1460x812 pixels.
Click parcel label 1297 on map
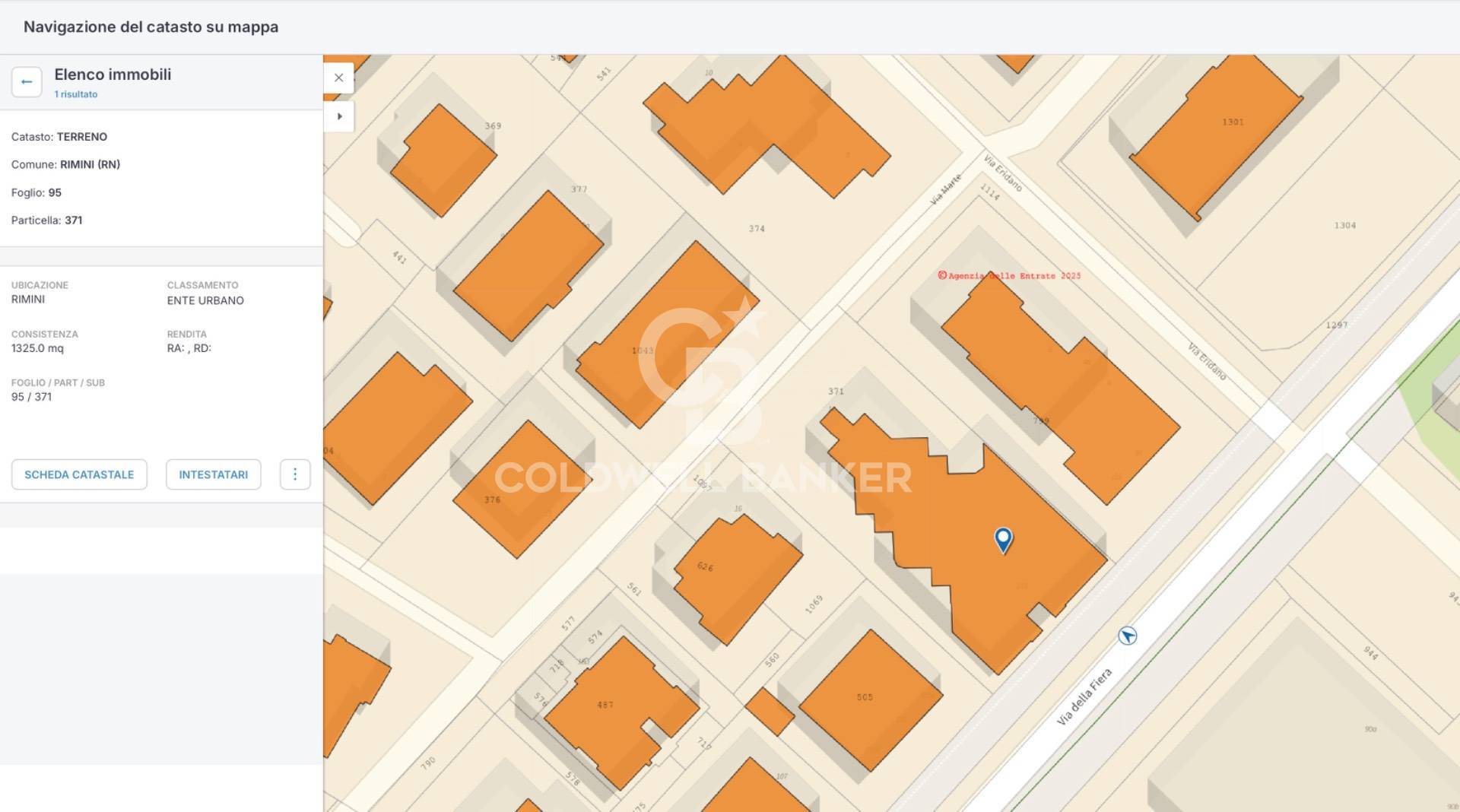[x=1336, y=325]
